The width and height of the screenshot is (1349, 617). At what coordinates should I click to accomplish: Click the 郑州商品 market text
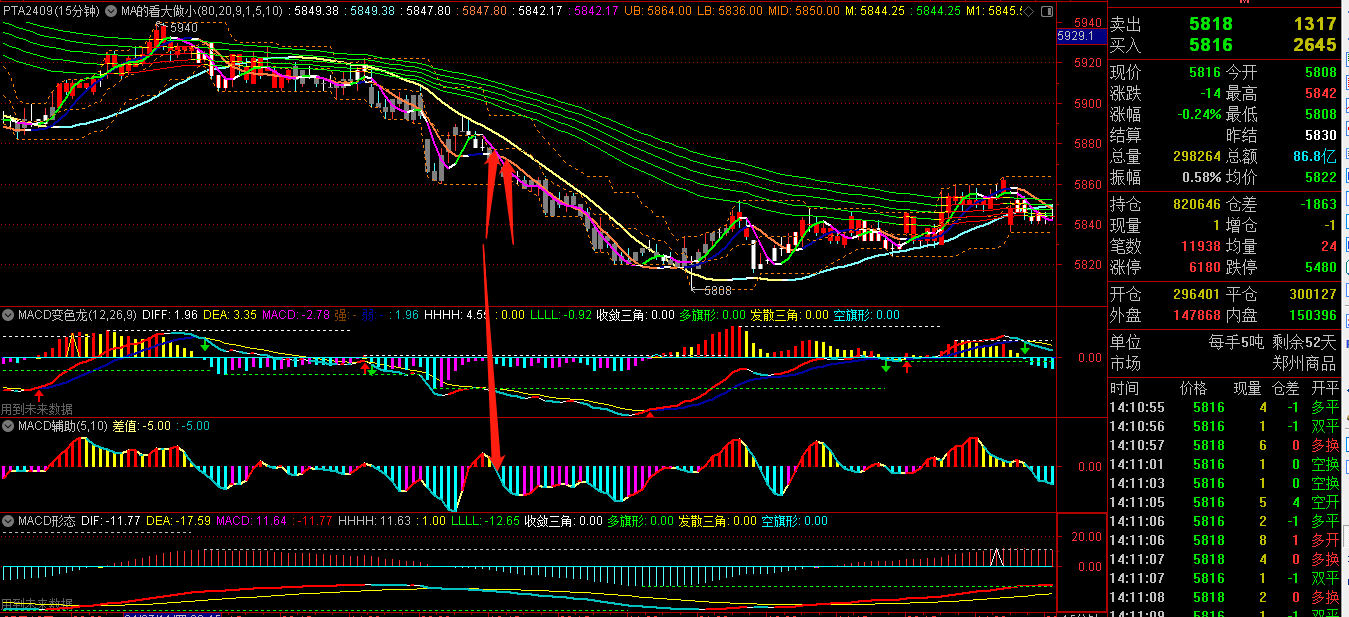coord(1304,363)
